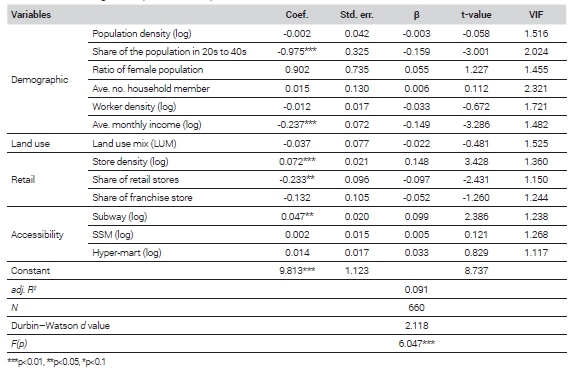Click the Durbin–Watson d value label
571x379 pixels.
click(x=60, y=326)
